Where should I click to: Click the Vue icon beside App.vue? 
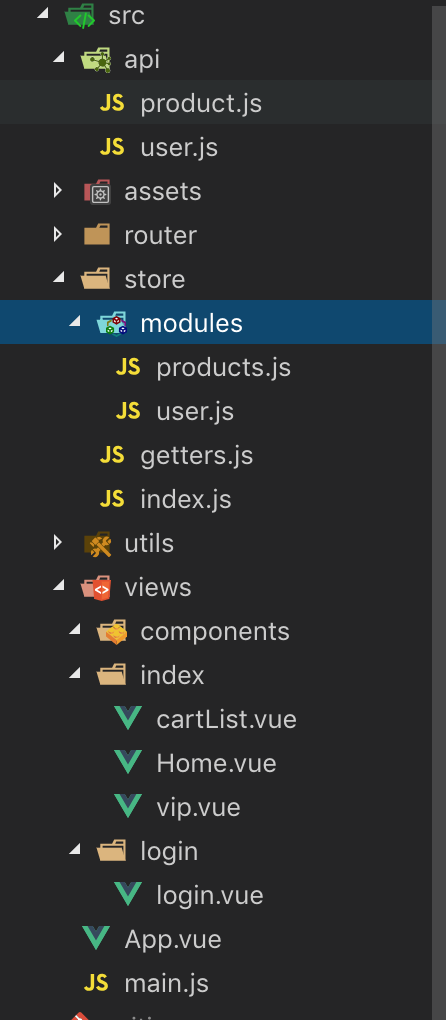(x=96, y=939)
